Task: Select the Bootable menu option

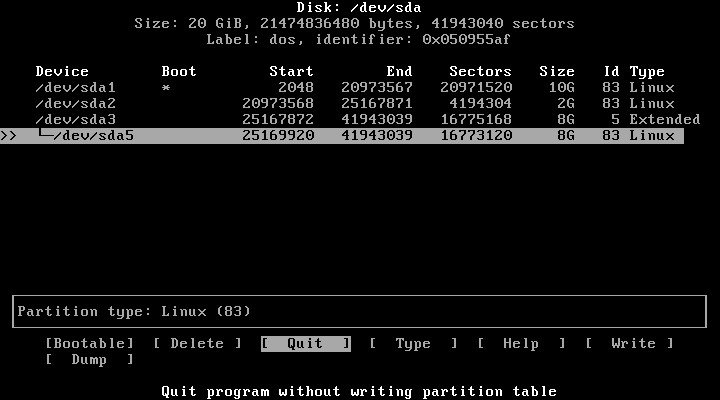Action: click(x=90, y=344)
